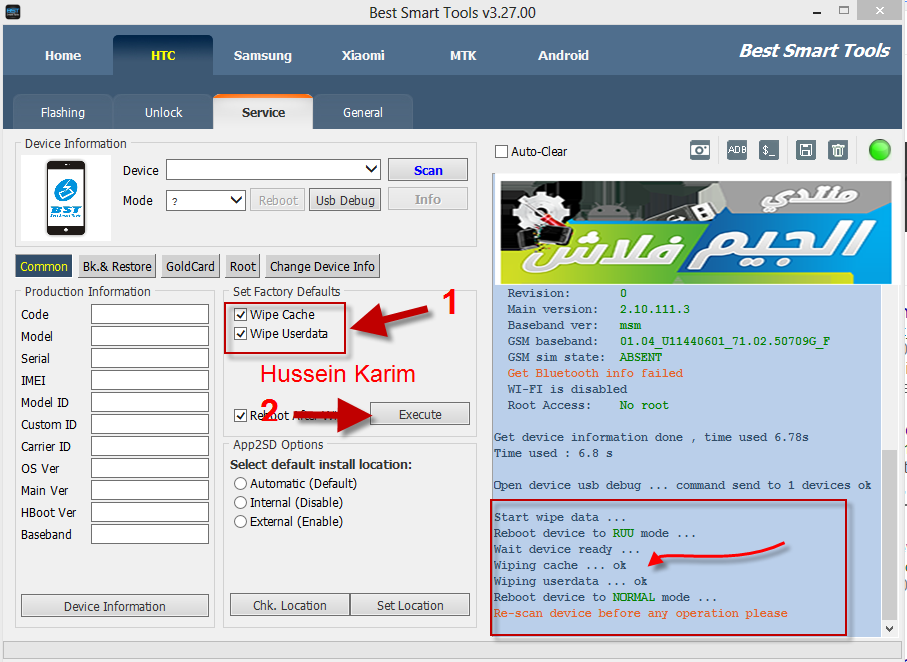Open the GoldCard section

[x=190, y=266]
